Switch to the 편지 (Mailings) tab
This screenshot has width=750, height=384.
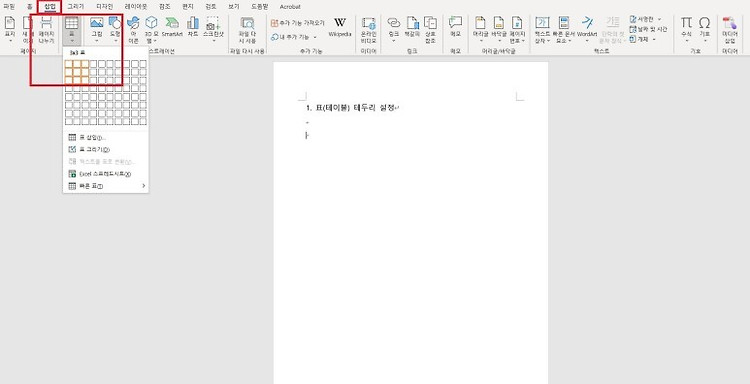188,7
